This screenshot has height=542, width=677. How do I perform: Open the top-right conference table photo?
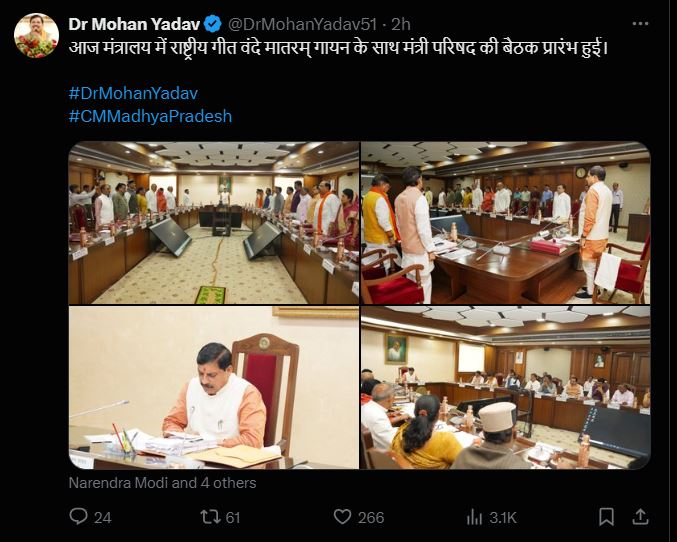505,222
